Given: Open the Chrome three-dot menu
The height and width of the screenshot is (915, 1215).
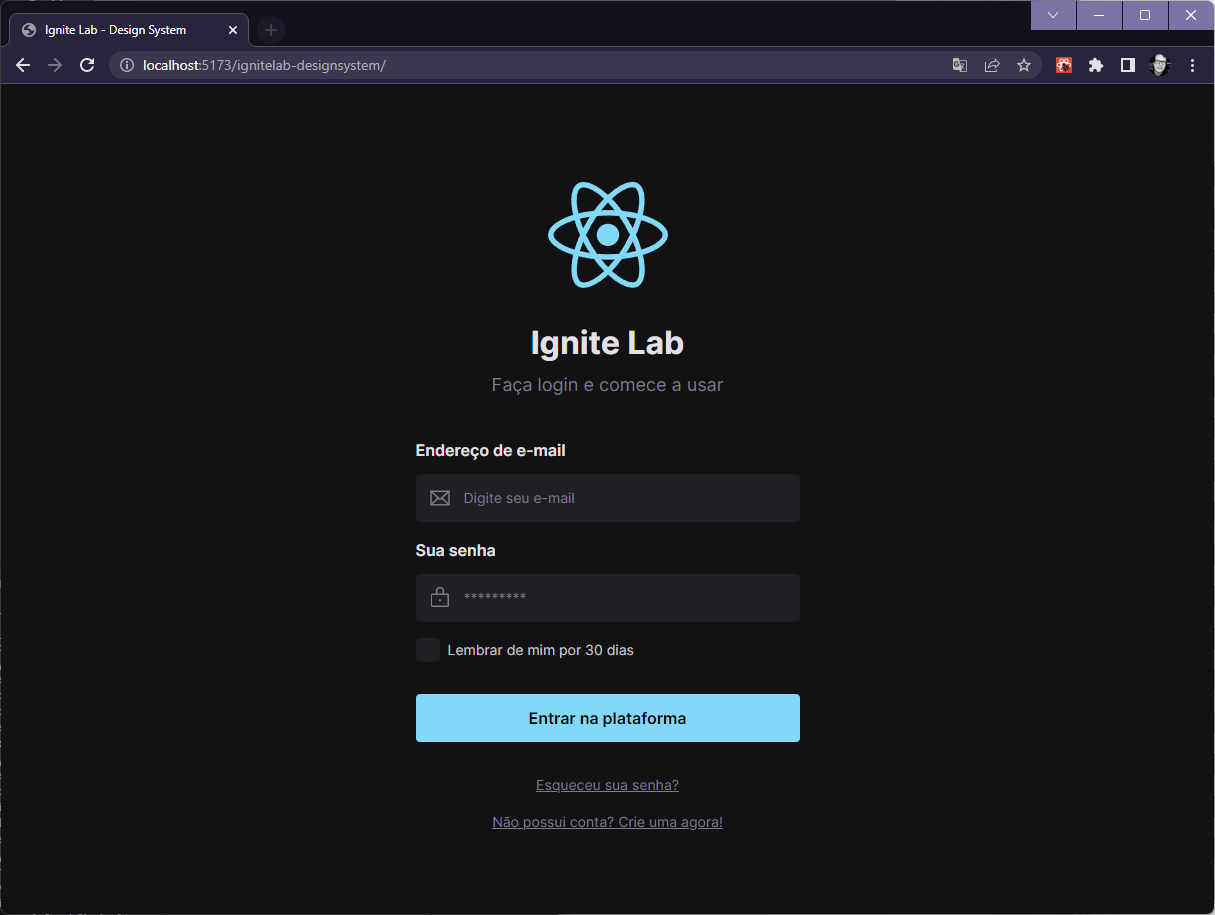Looking at the screenshot, I should pos(1192,65).
